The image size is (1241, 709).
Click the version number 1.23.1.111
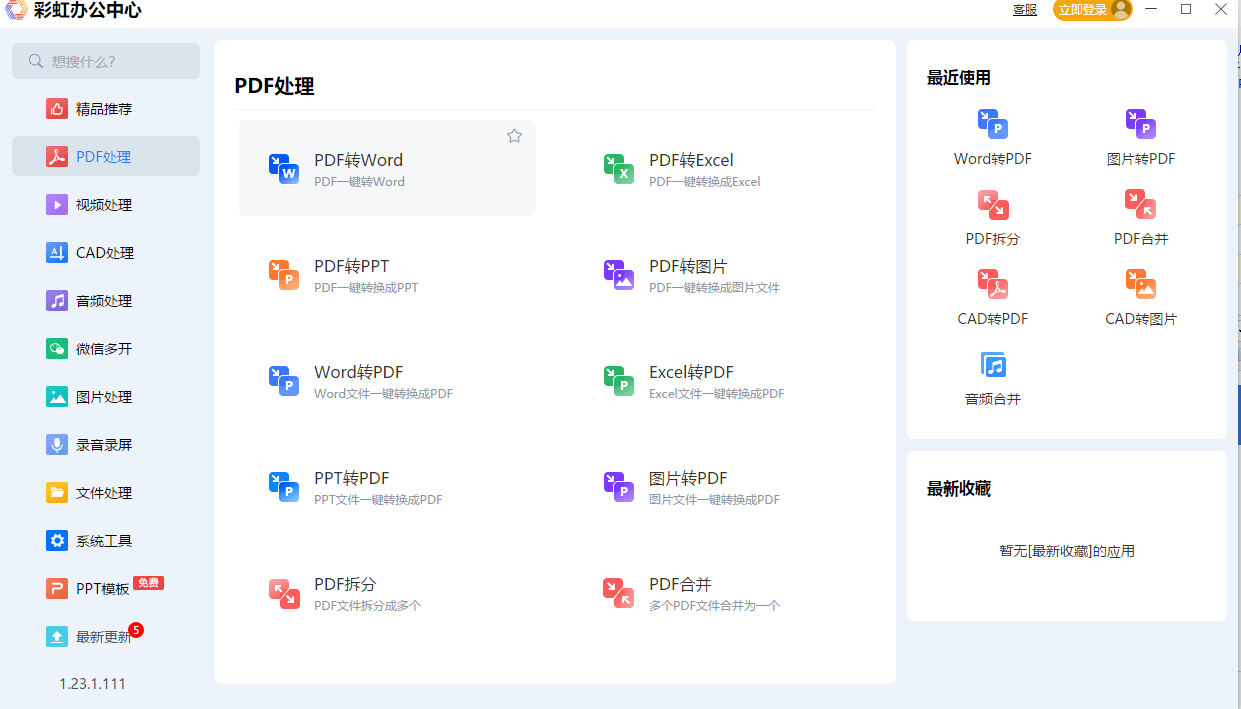point(92,684)
